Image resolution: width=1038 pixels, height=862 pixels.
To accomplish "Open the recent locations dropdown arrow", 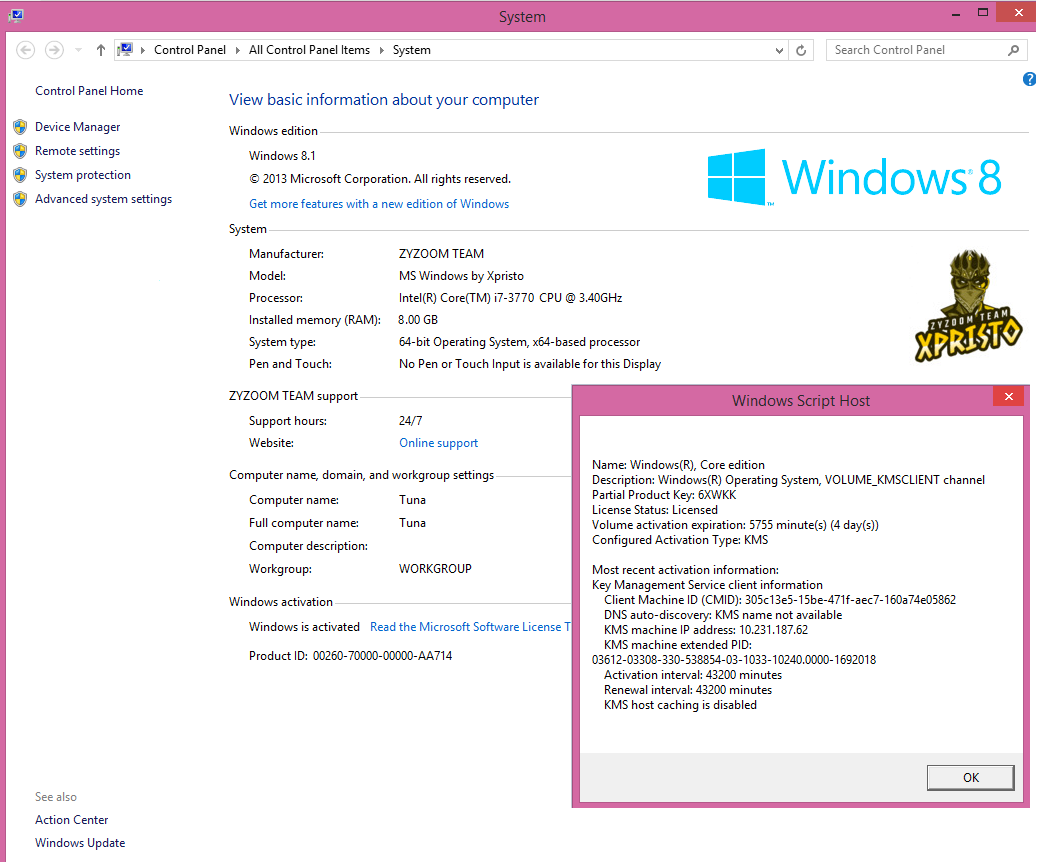I will tap(78, 50).
